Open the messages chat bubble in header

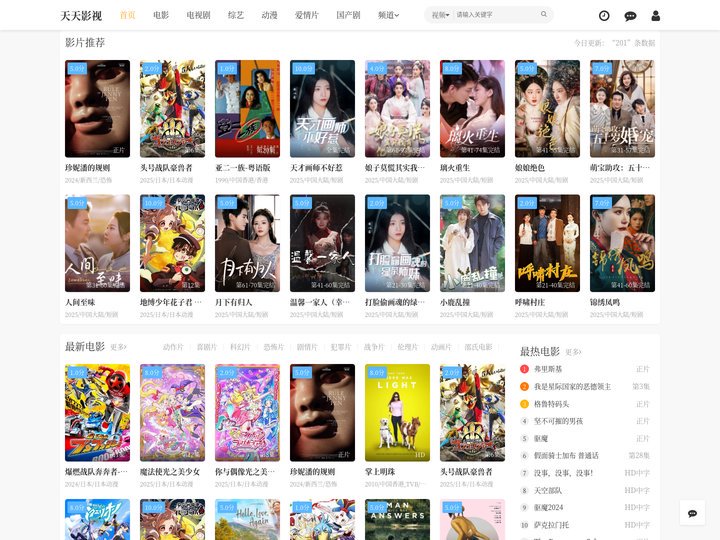pos(630,16)
